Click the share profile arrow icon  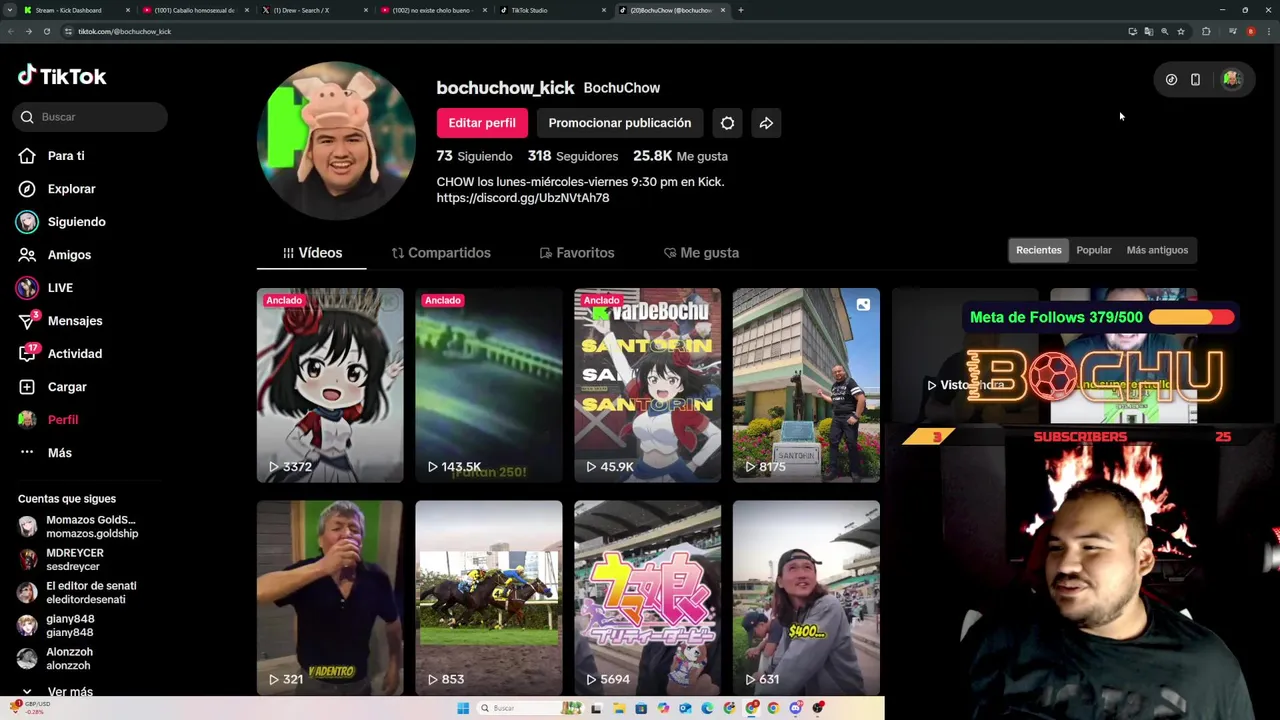pyautogui.click(x=766, y=123)
